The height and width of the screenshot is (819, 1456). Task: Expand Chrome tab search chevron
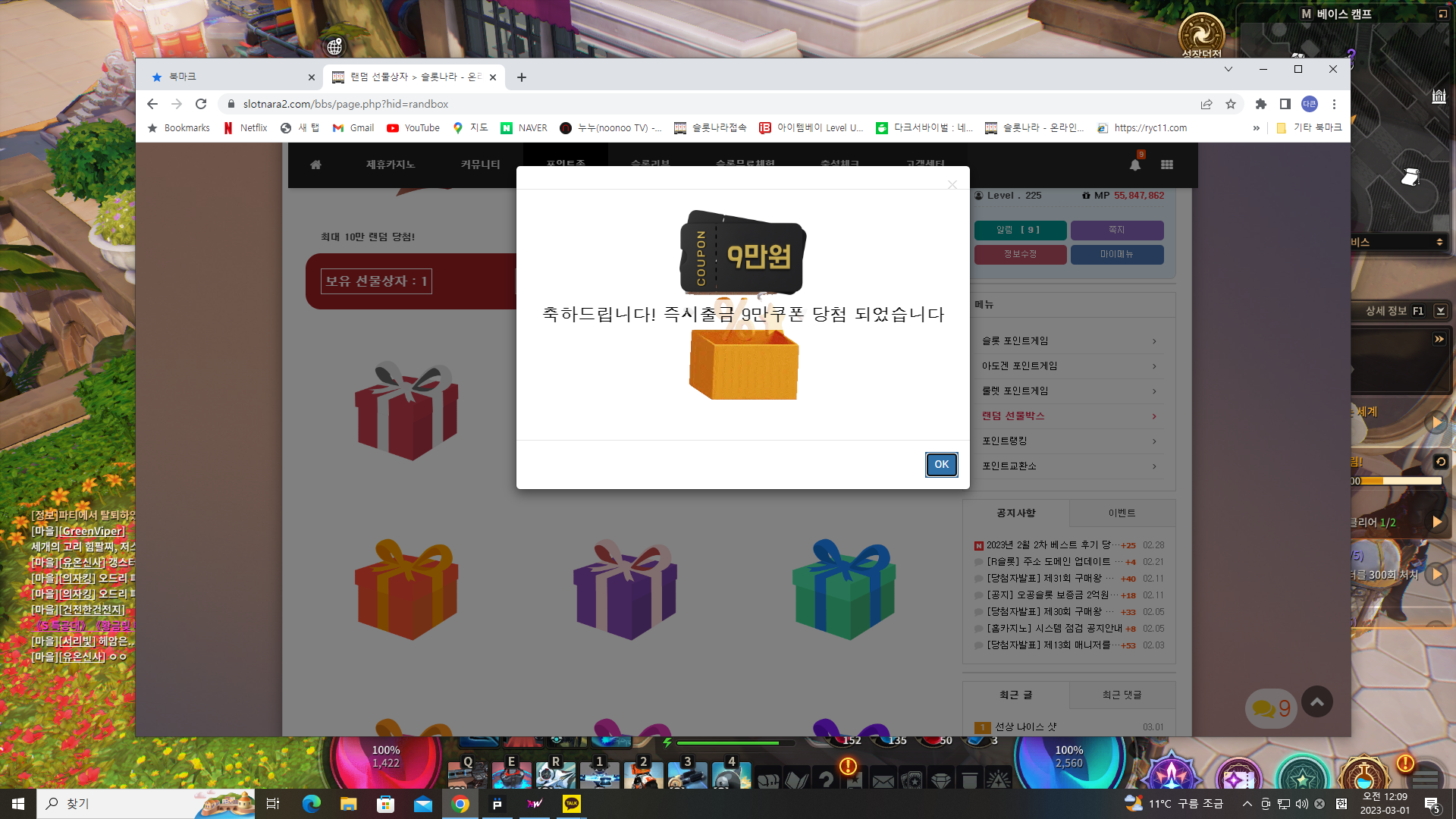[1228, 69]
